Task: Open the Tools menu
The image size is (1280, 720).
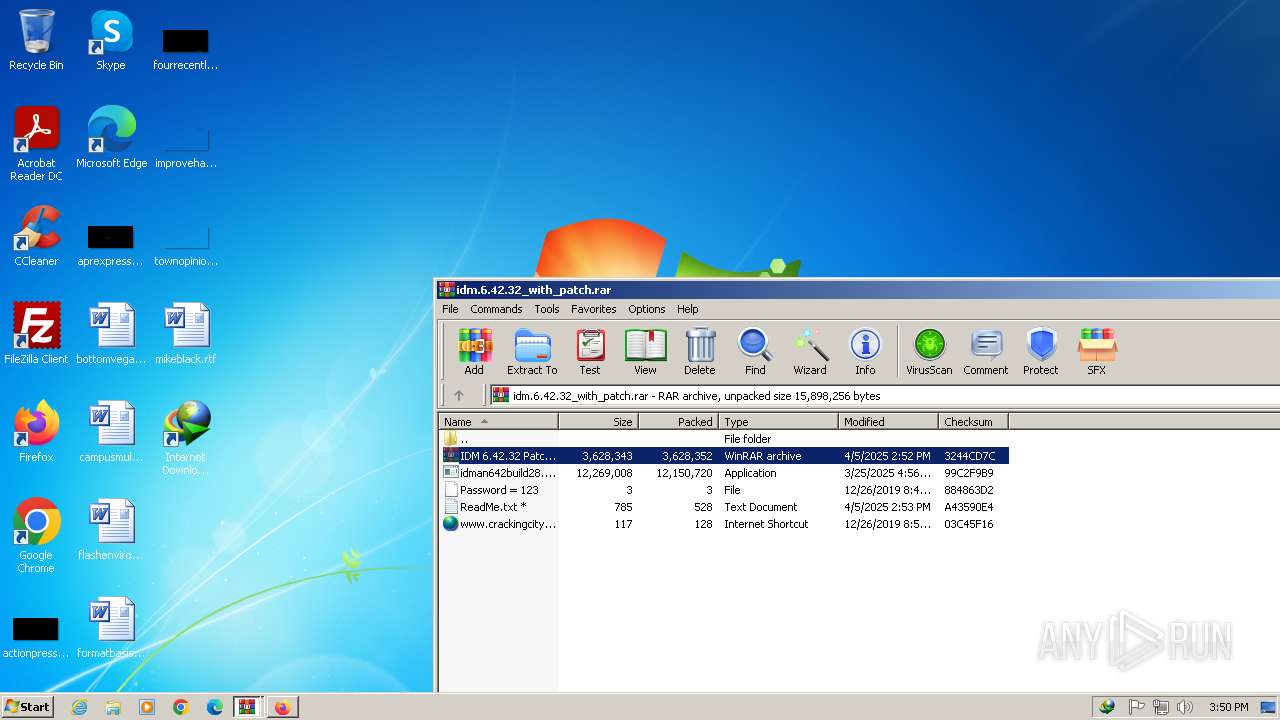Action: 547,309
